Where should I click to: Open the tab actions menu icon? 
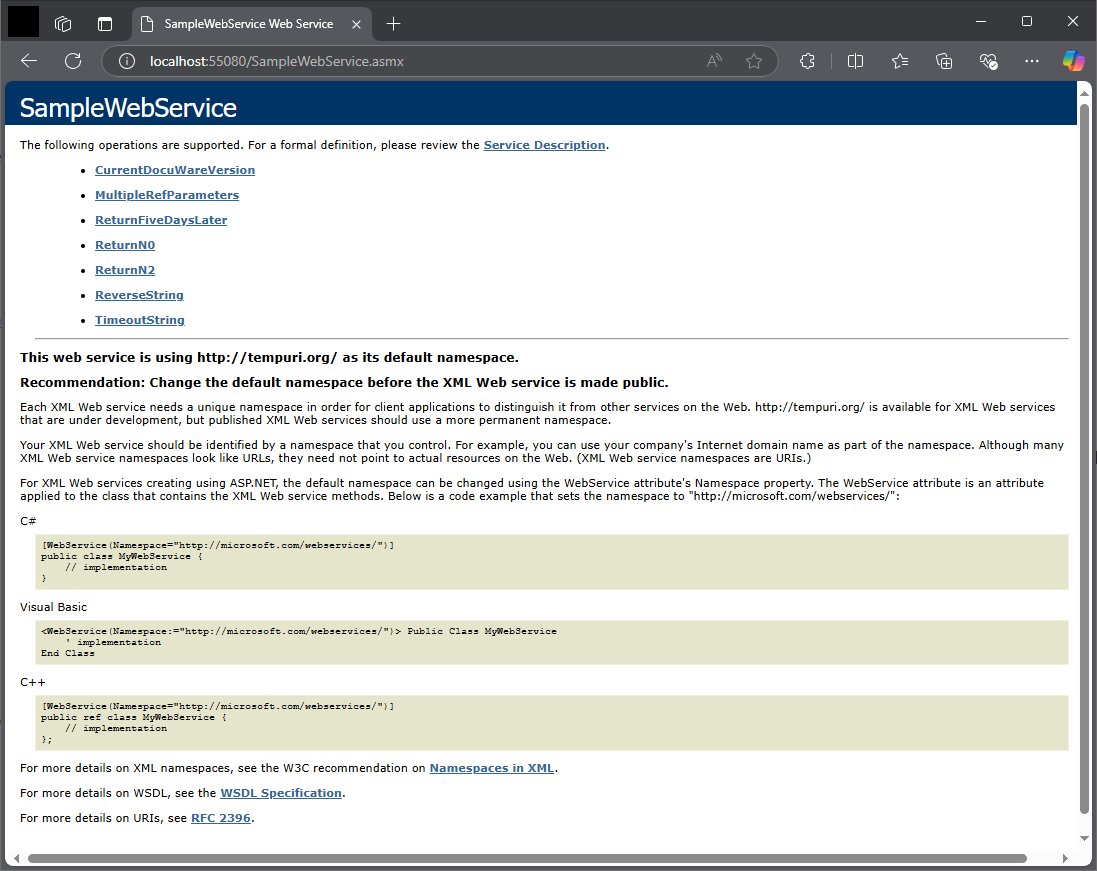pyautogui.click(x=105, y=24)
